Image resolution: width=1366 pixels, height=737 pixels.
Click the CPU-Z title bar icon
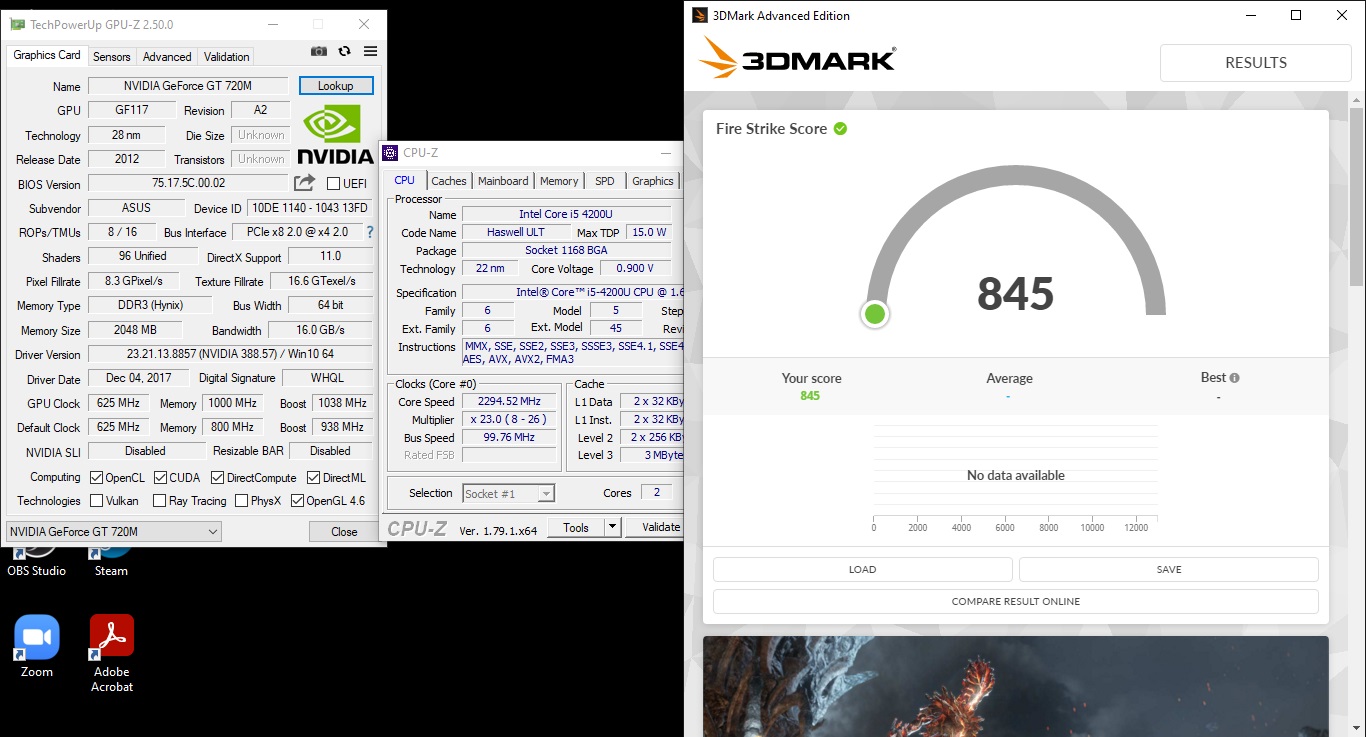[391, 153]
